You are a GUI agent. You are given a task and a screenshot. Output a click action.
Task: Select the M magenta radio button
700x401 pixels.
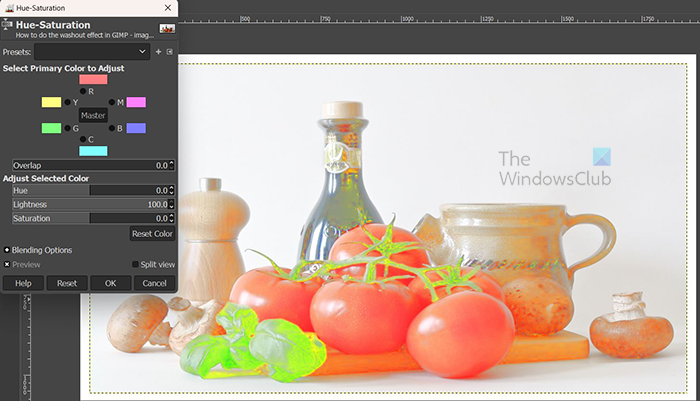tap(112, 102)
